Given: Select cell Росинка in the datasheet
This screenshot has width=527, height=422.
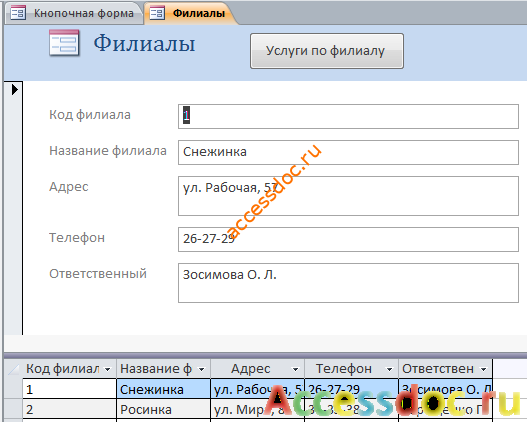Looking at the screenshot, I should pos(163,409).
